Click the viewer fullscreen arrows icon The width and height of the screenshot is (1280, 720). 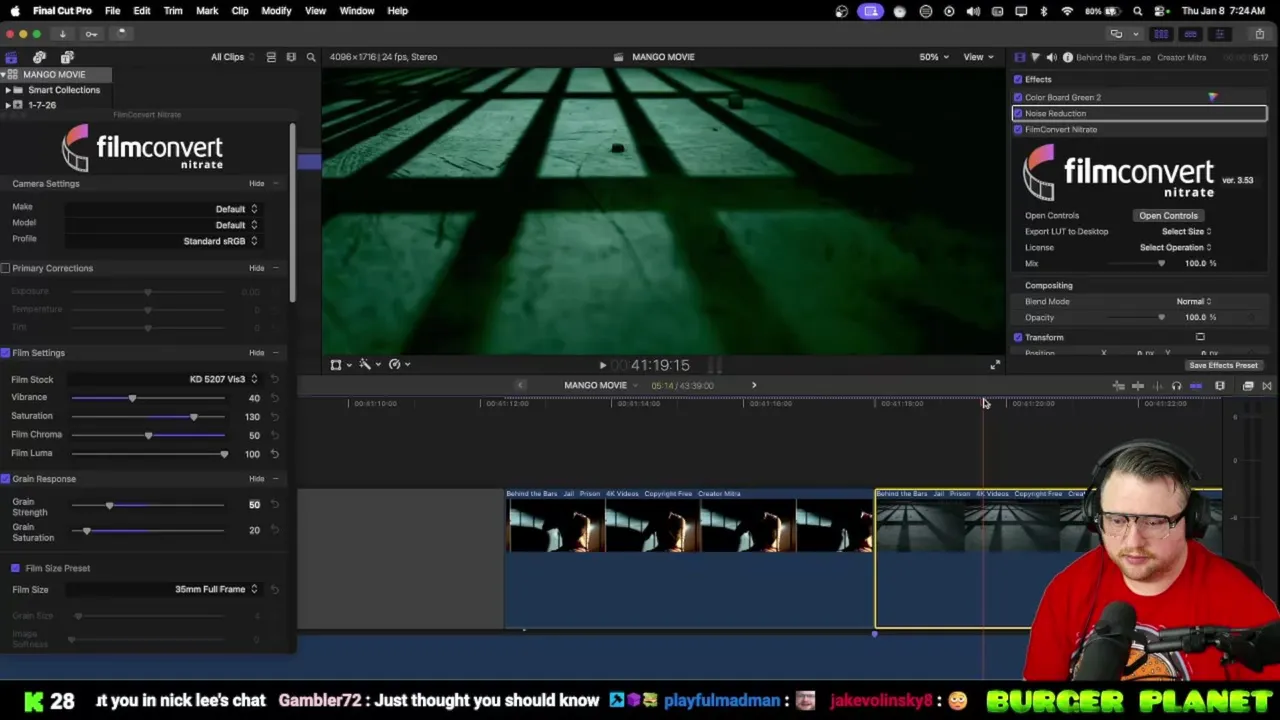click(x=994, y=365)
